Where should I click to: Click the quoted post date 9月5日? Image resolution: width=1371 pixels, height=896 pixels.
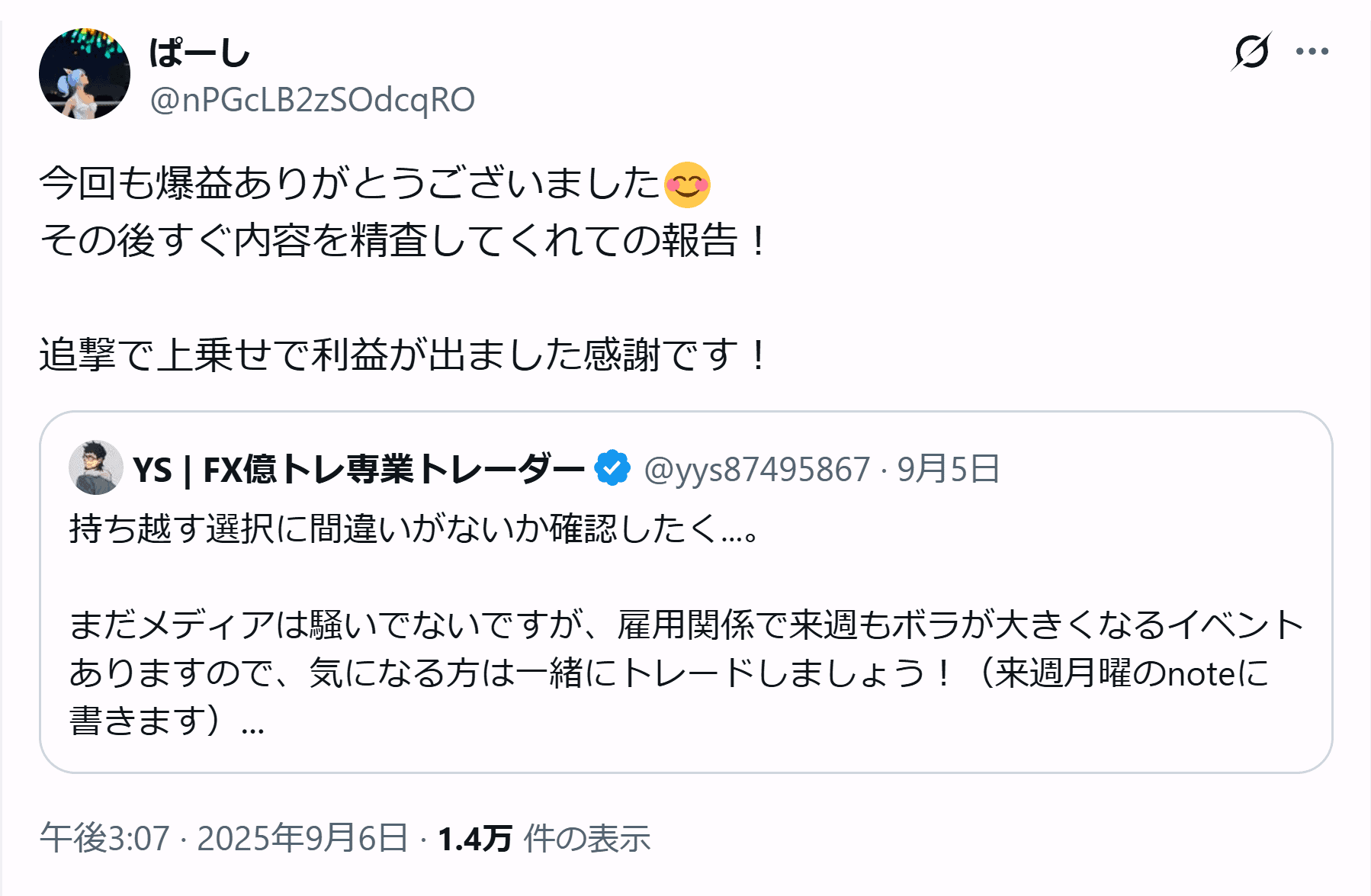[x=948, y=469]
